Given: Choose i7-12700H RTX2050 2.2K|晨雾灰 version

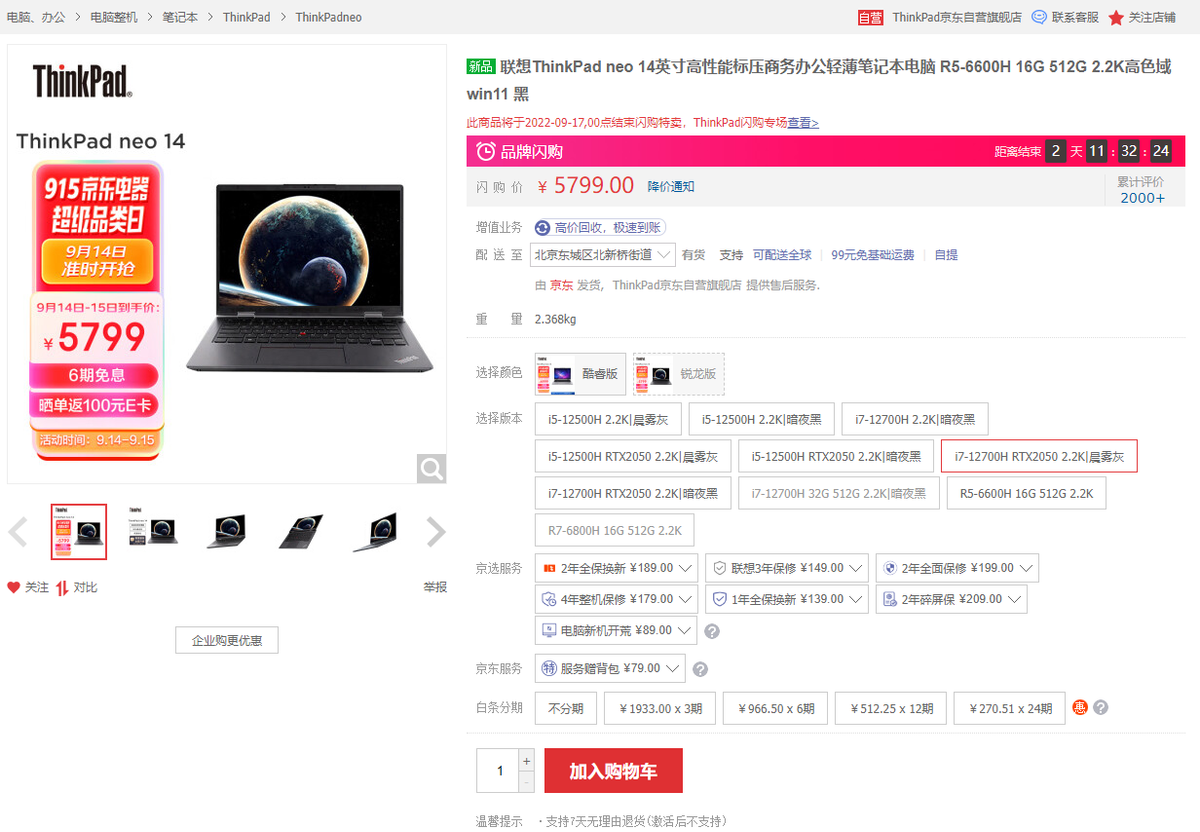Looking at the screenshot, I should 1039,456.
